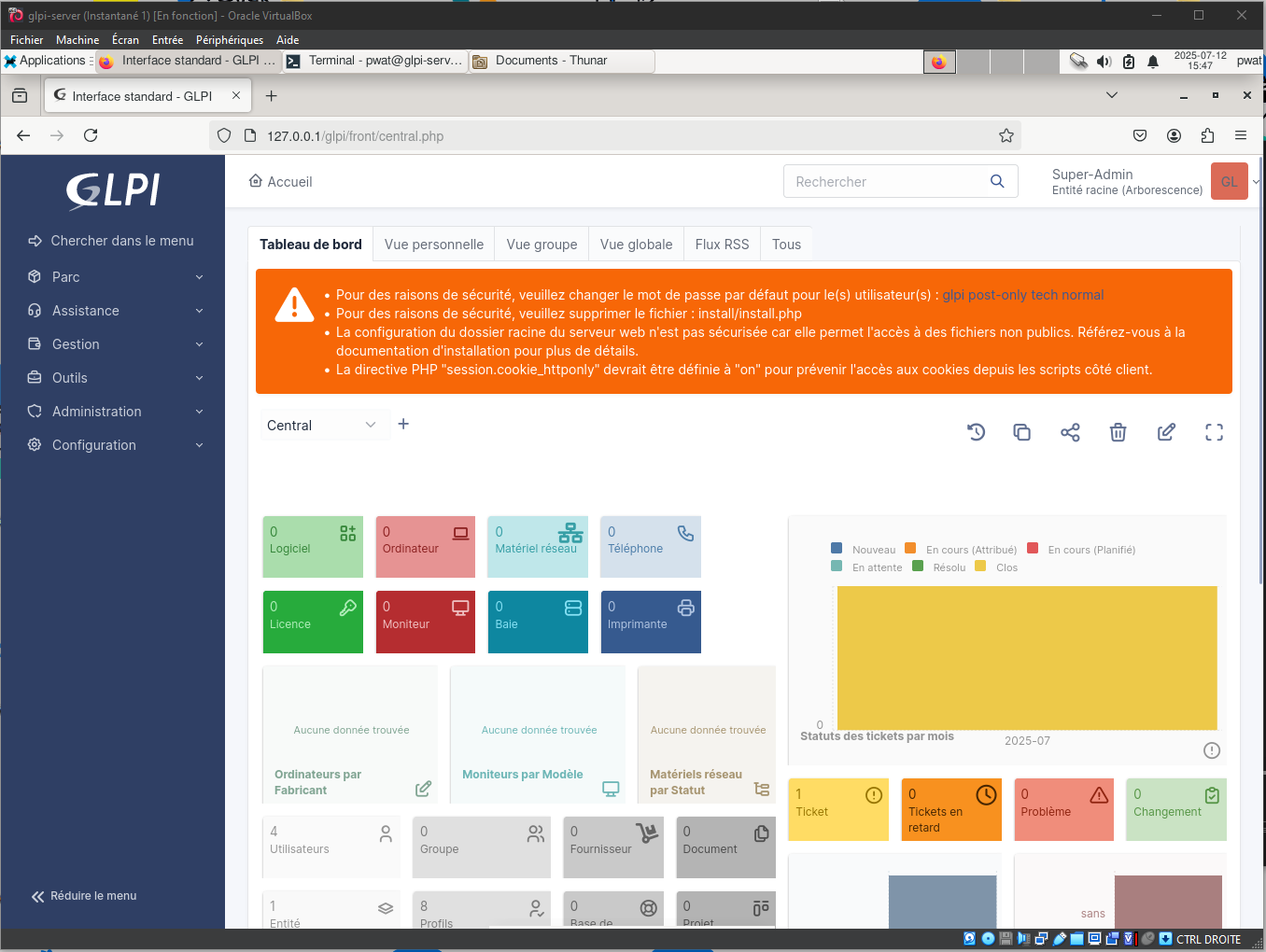The image size is (1266, 952).
Task: Toggle Nouveau legend color swatch
Action: click(837, 549)
